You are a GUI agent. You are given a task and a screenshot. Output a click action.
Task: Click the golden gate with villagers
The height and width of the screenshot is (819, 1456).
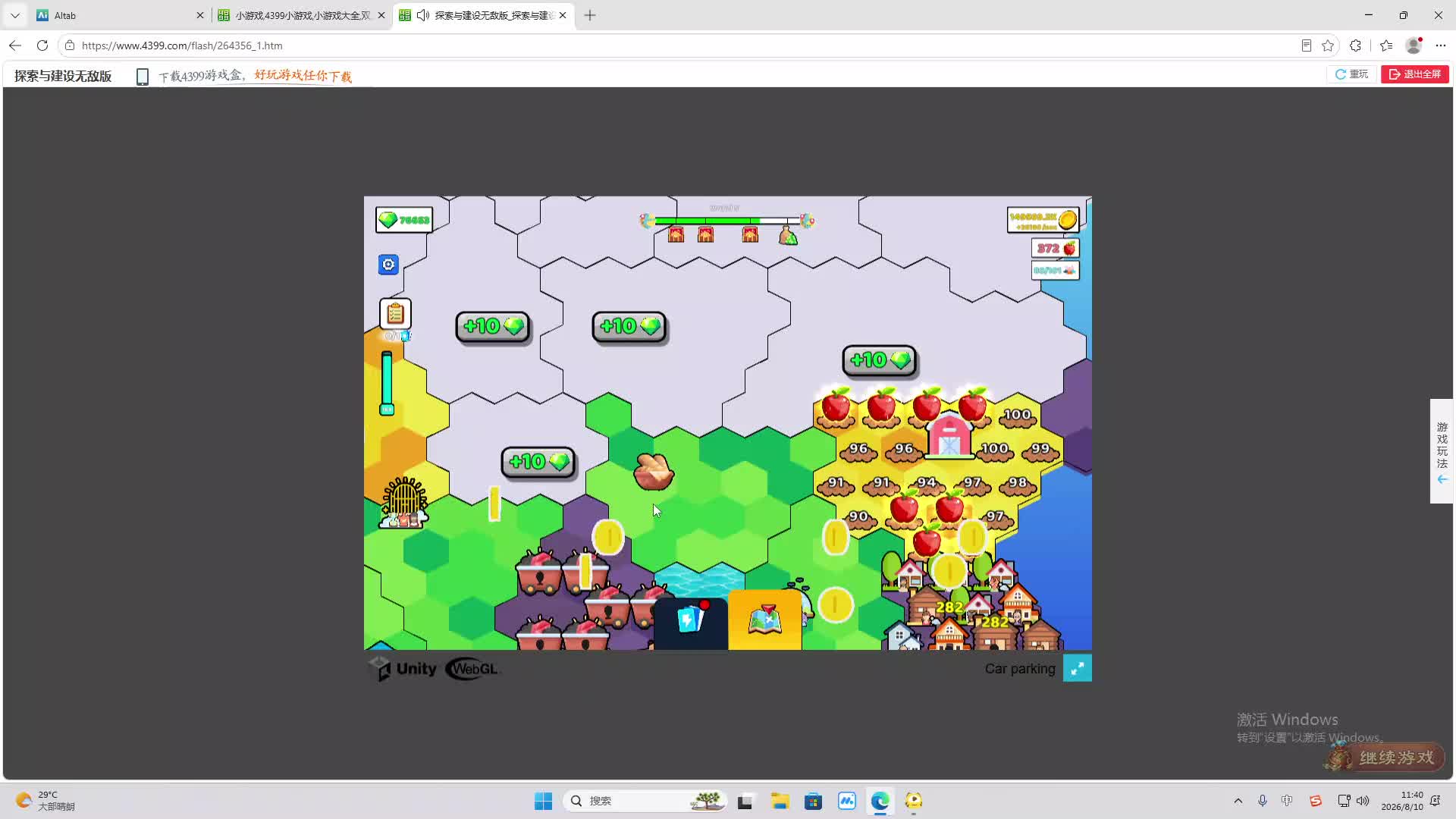point(404,502)
